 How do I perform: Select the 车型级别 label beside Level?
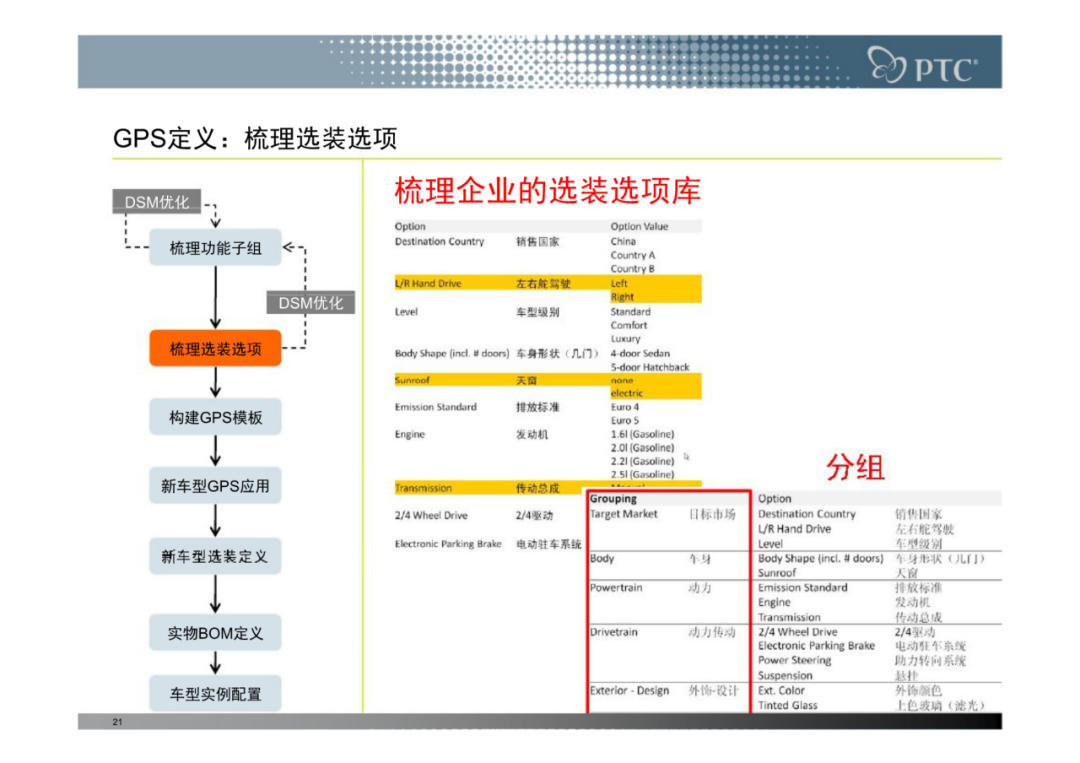pos(537,312)
